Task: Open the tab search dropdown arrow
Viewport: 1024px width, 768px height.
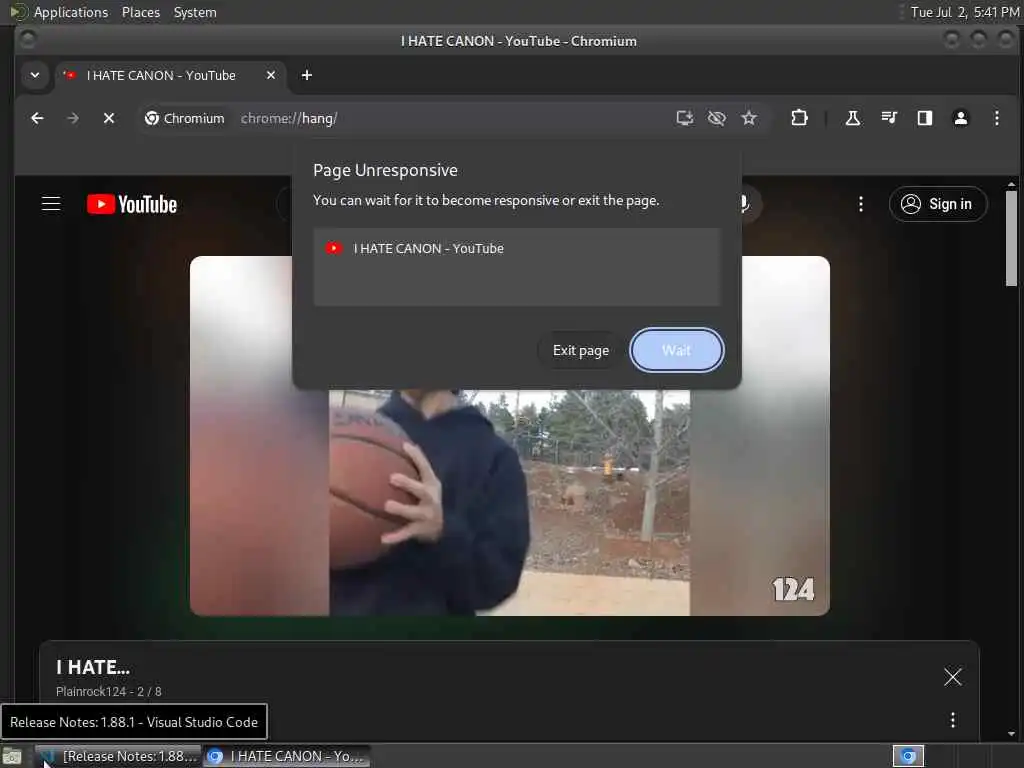Action: point(35,75)
